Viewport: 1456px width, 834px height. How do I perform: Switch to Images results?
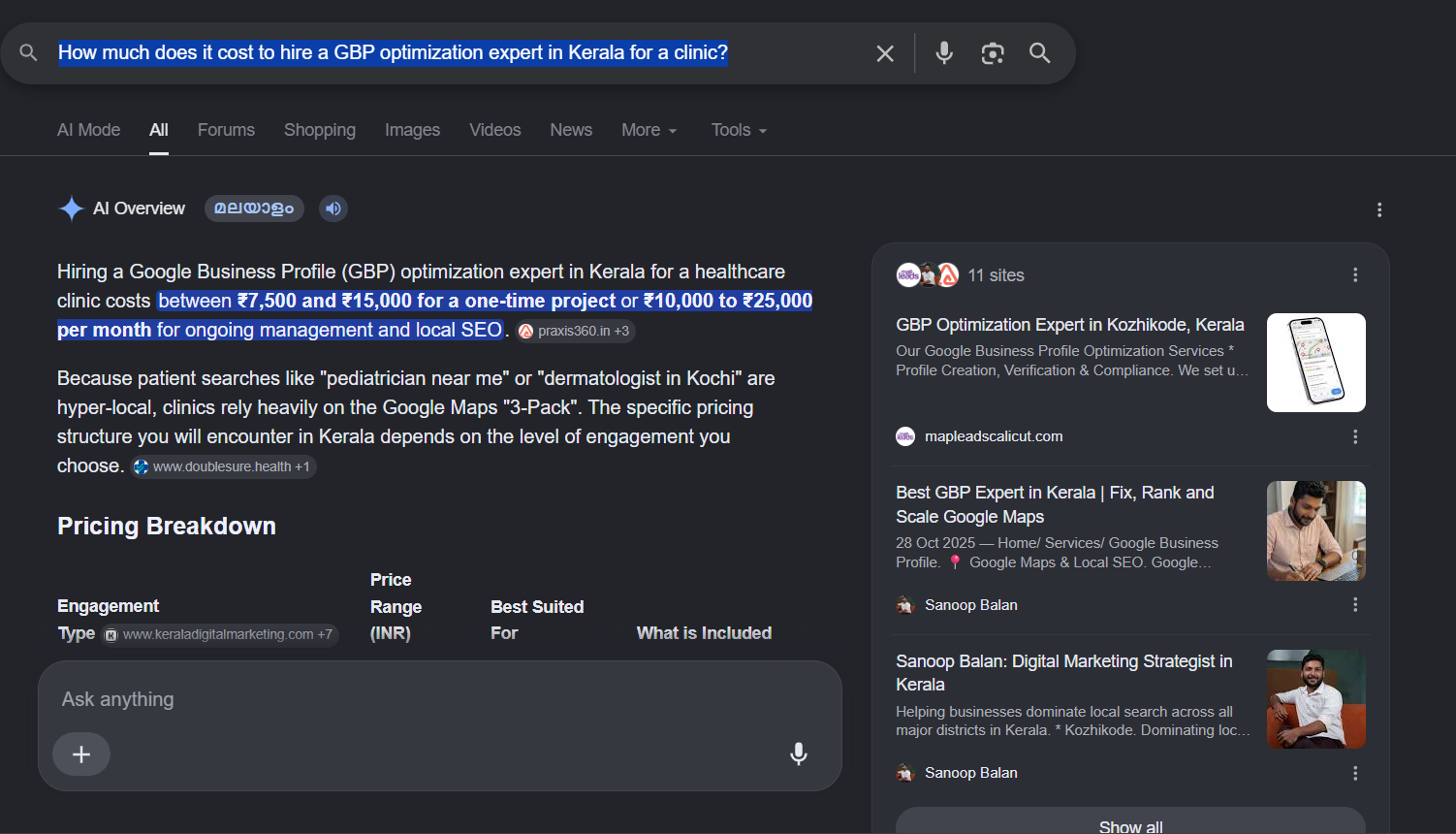412,130
